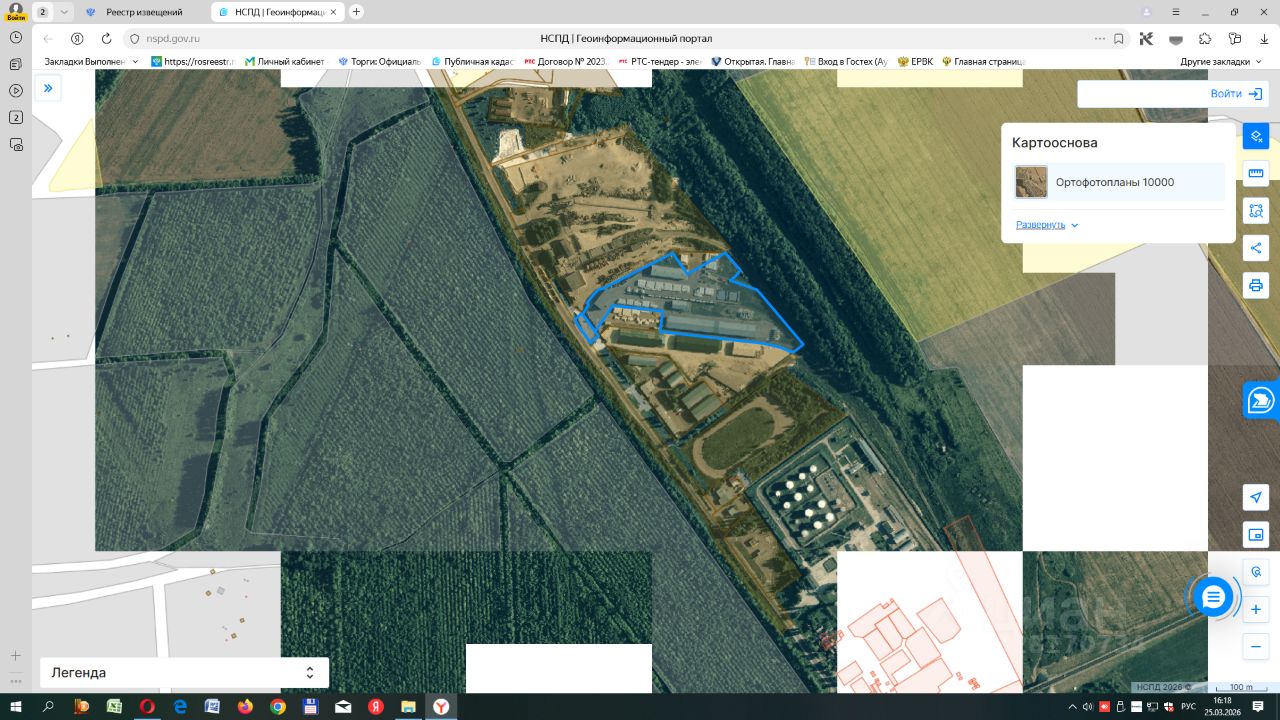This screenshot has width=1280, height=720.
Task: Open the rosreestr bookmark
Action: click(x=192, y=61)
